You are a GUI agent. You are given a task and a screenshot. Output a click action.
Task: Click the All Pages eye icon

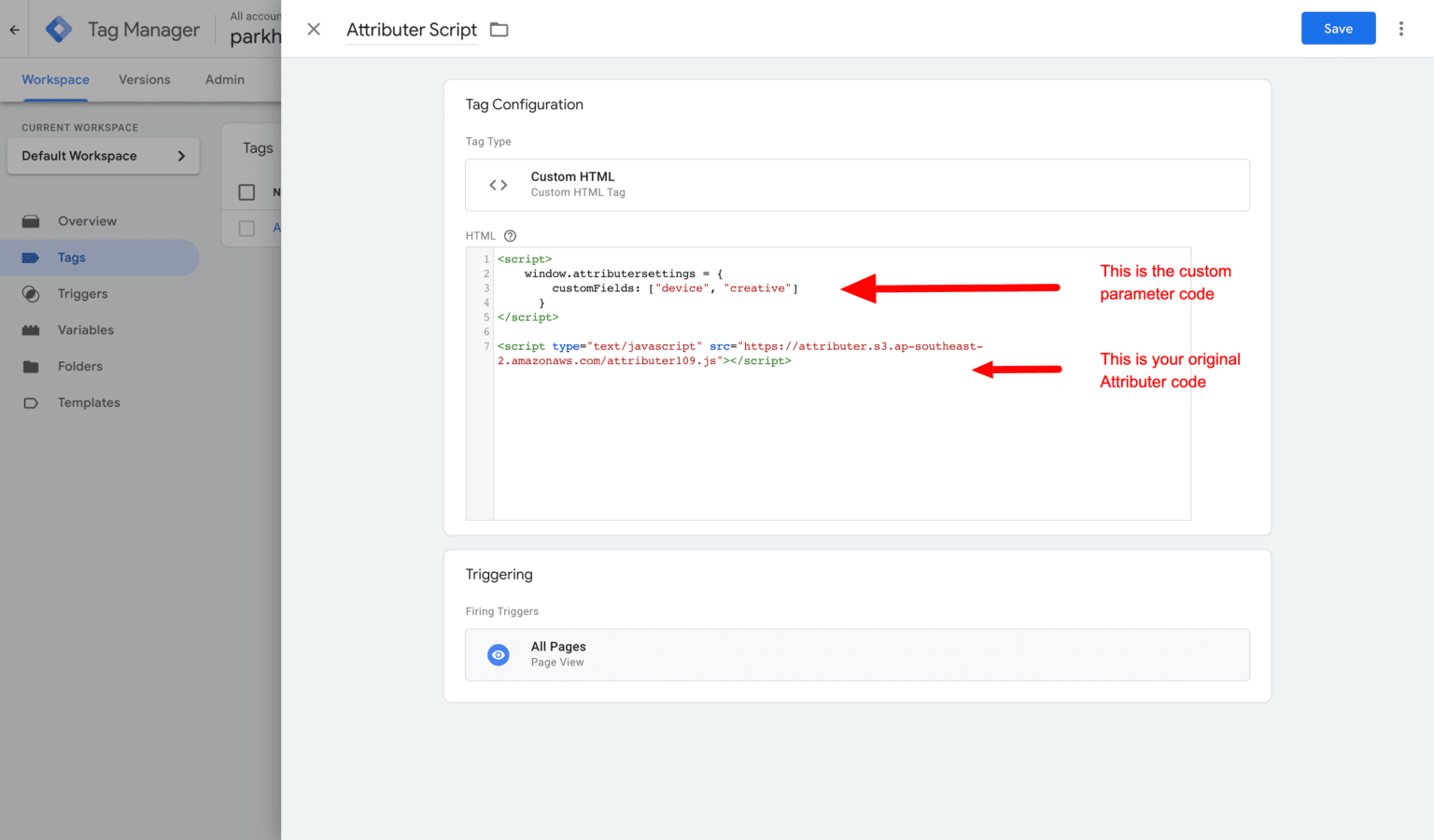pyautogui.click(x=499, y=655)
